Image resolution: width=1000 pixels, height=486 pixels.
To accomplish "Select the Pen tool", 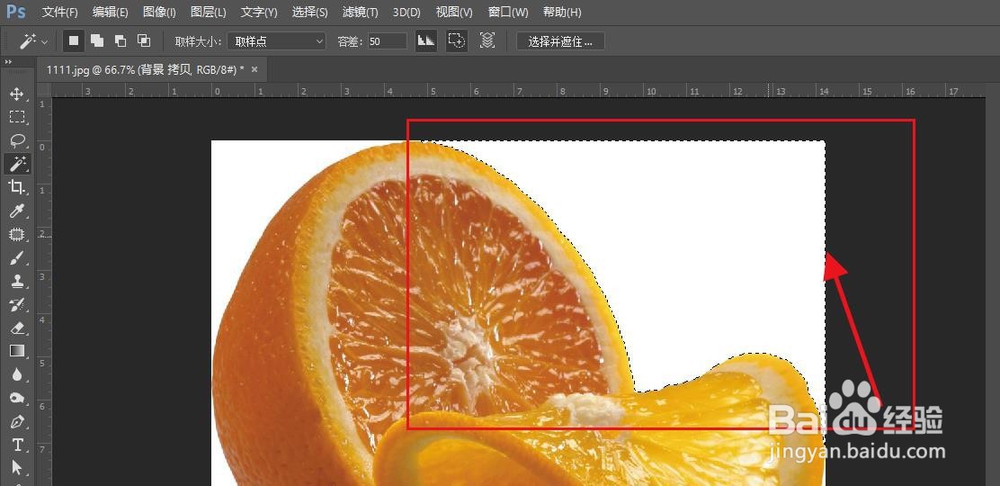I will click(17, 422).
